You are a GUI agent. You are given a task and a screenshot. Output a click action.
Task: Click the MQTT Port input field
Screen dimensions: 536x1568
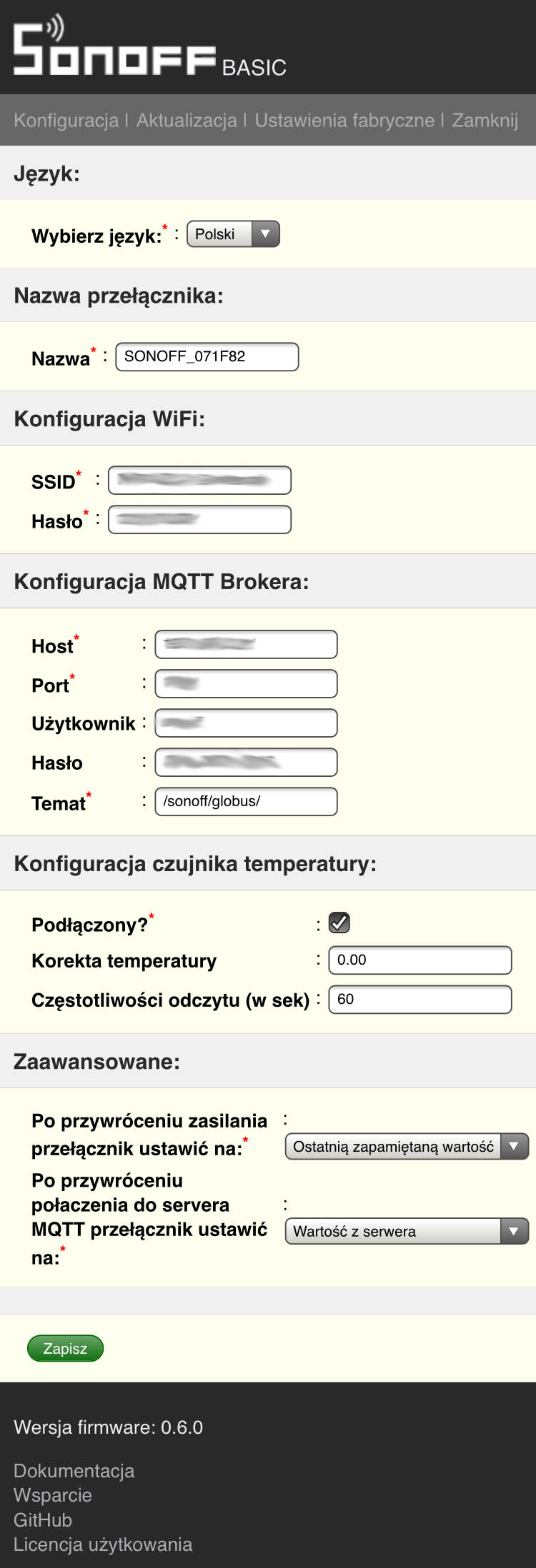click(246, 684)
